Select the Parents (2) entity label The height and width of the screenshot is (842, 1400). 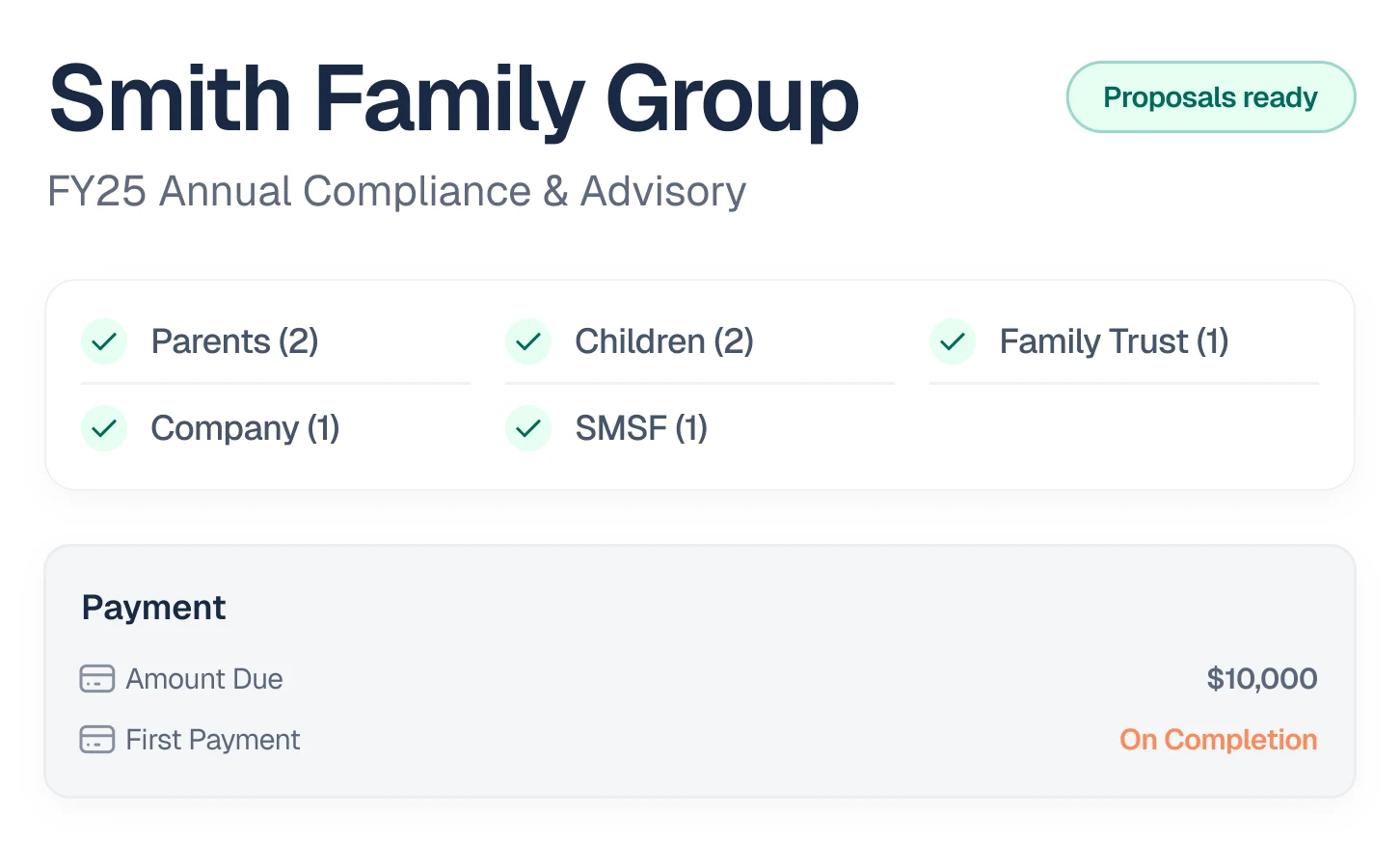coord(234,341)
